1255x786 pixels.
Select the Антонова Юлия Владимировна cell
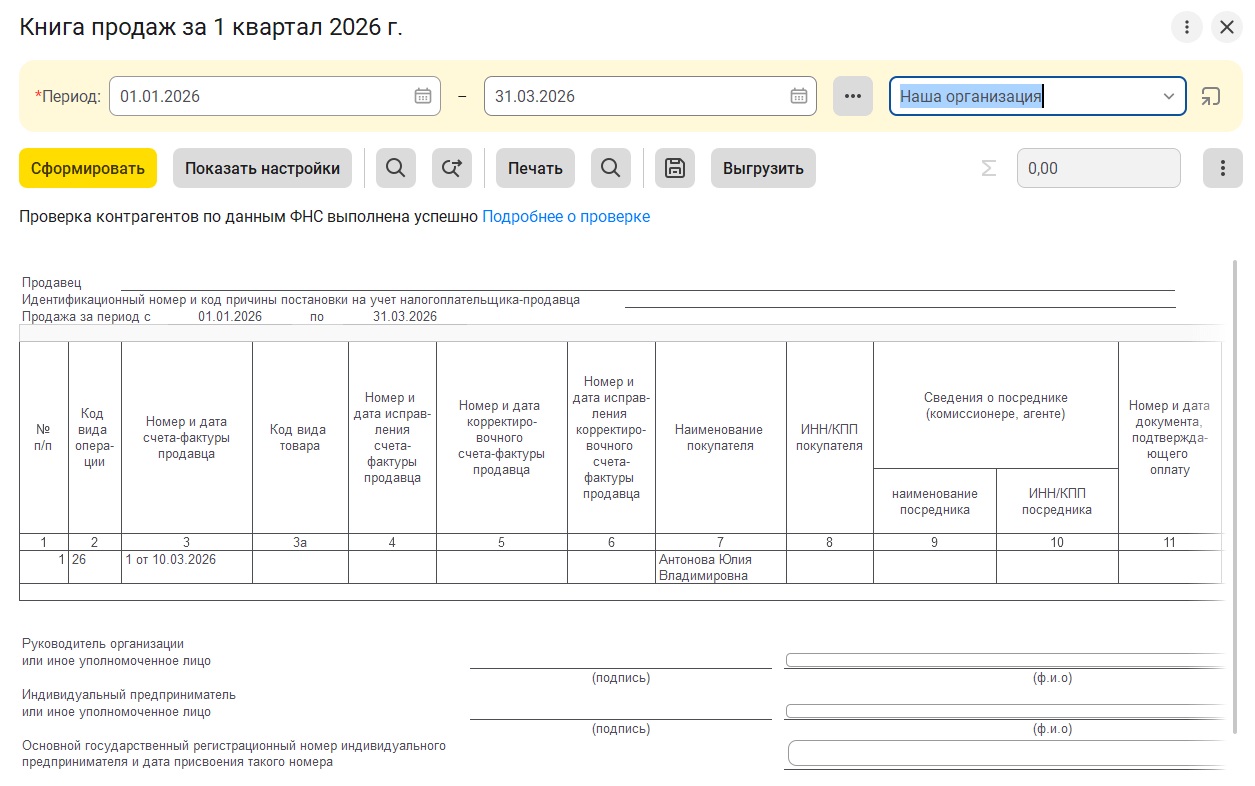point(720,567)
